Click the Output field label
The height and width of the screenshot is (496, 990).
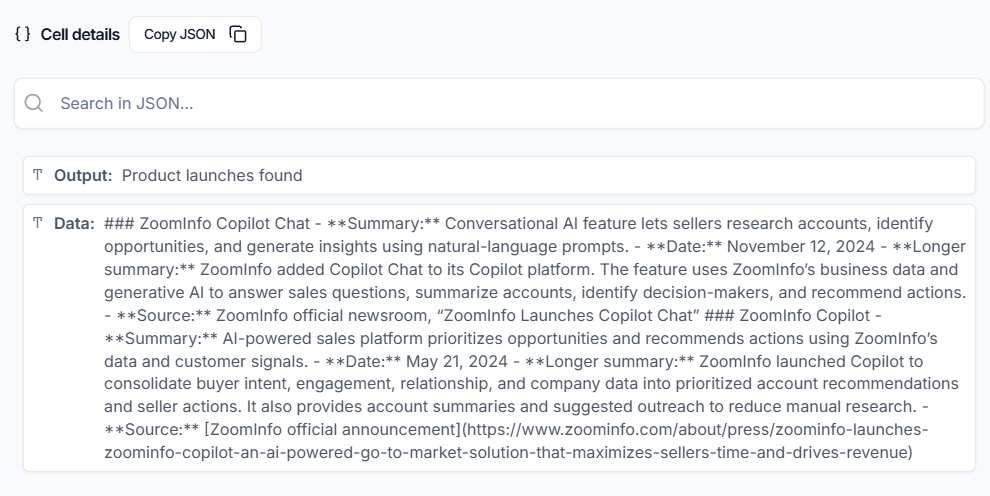coord(83,175)
